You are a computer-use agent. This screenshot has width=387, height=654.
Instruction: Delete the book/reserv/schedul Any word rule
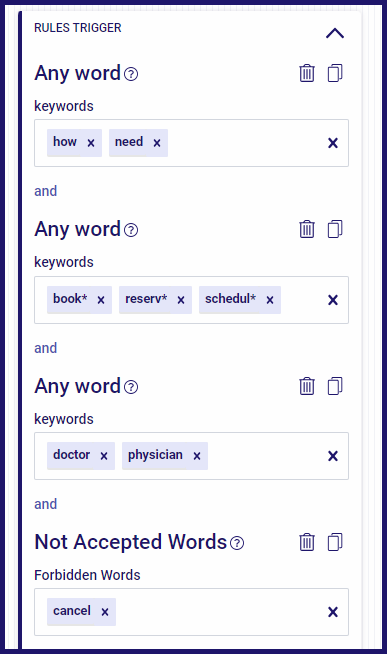click(x=307, y=229)
